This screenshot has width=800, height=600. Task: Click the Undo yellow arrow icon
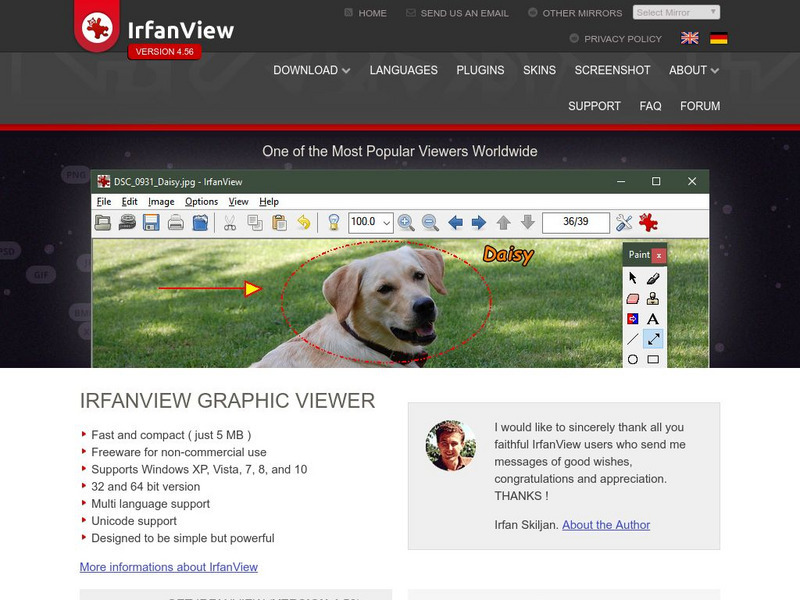304,222
